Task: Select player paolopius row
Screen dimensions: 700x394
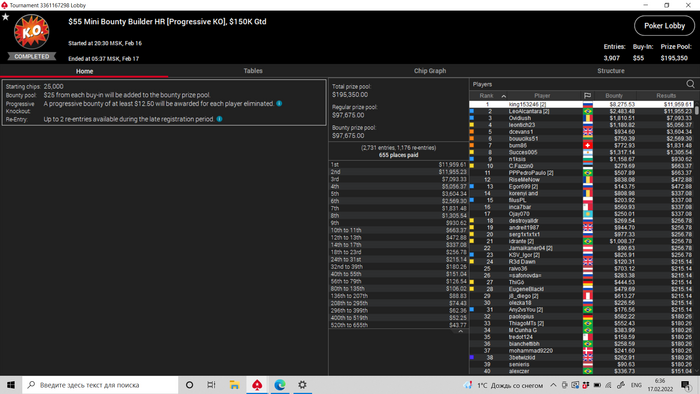Action: coord(582,316)
